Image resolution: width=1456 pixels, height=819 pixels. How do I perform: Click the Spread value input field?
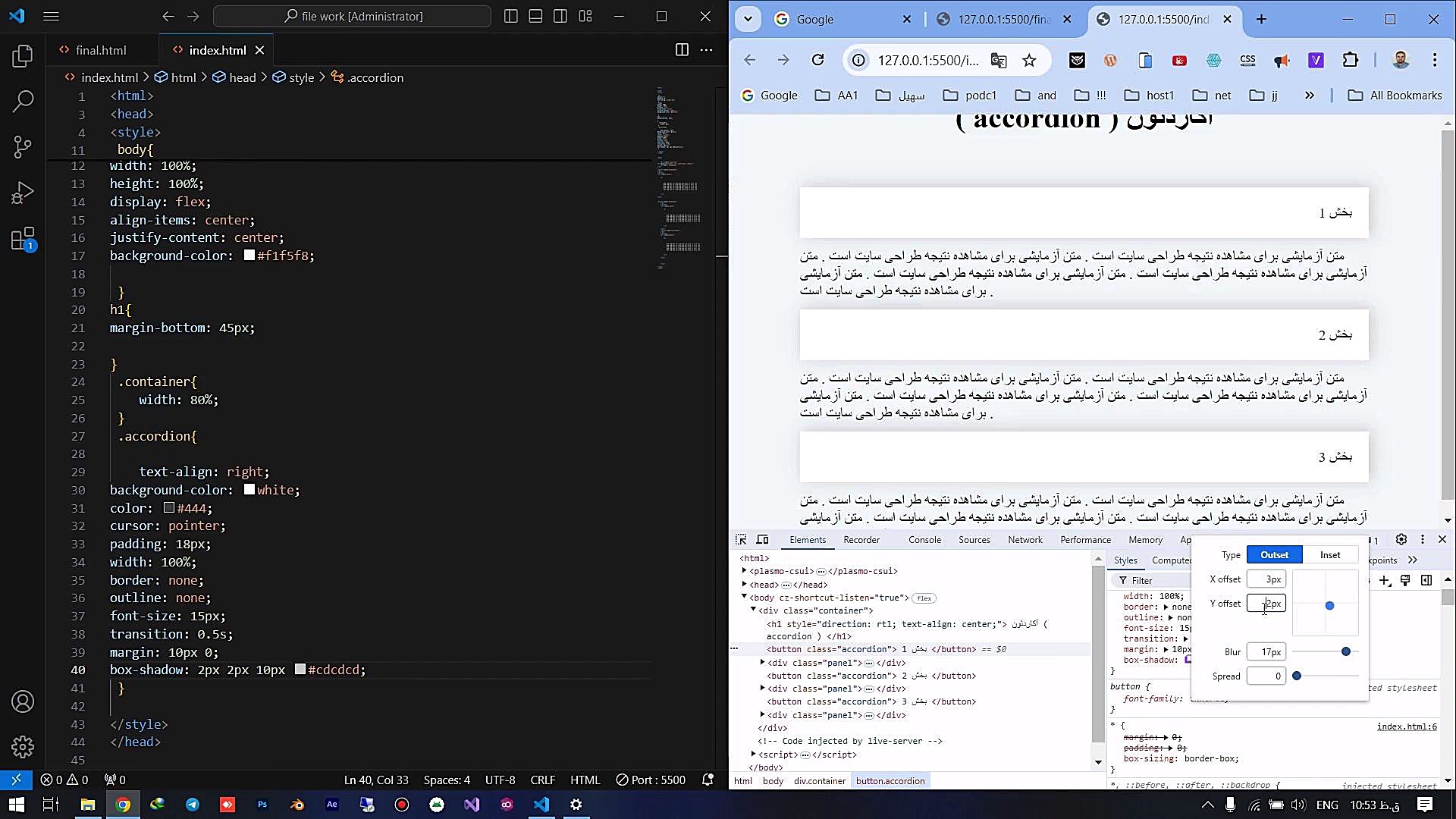coord(1266,676)
